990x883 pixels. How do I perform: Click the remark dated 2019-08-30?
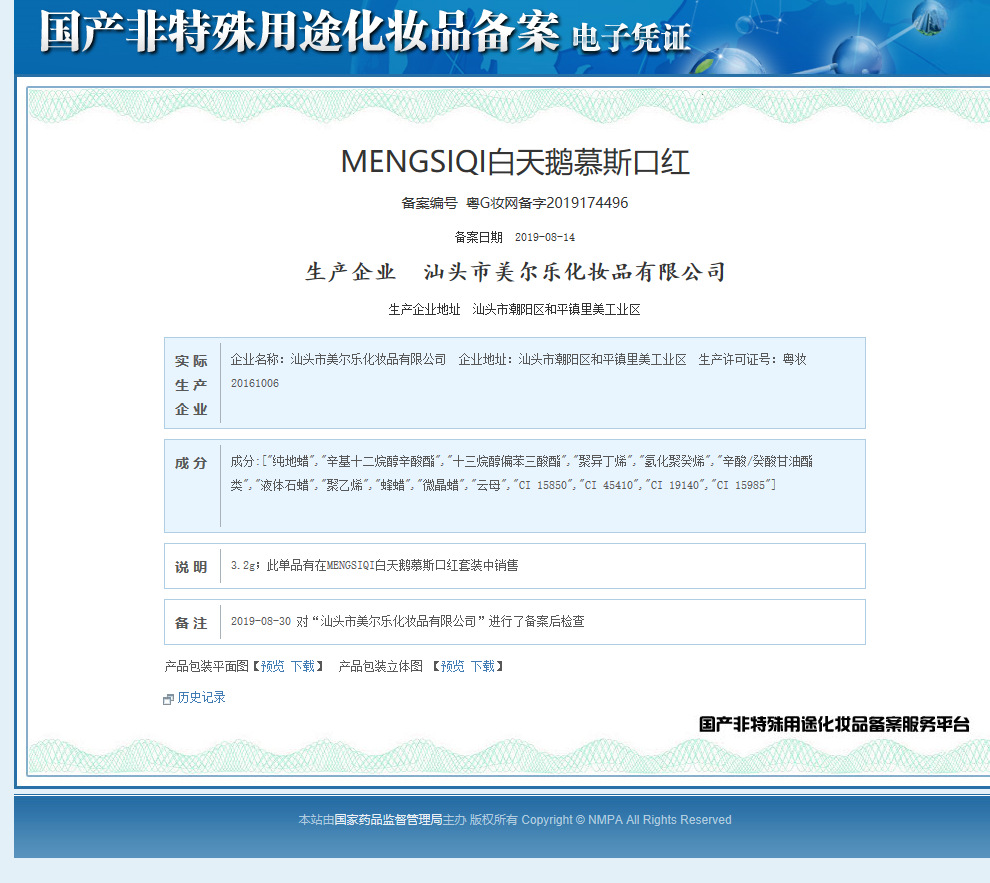(x=407, y=622)
